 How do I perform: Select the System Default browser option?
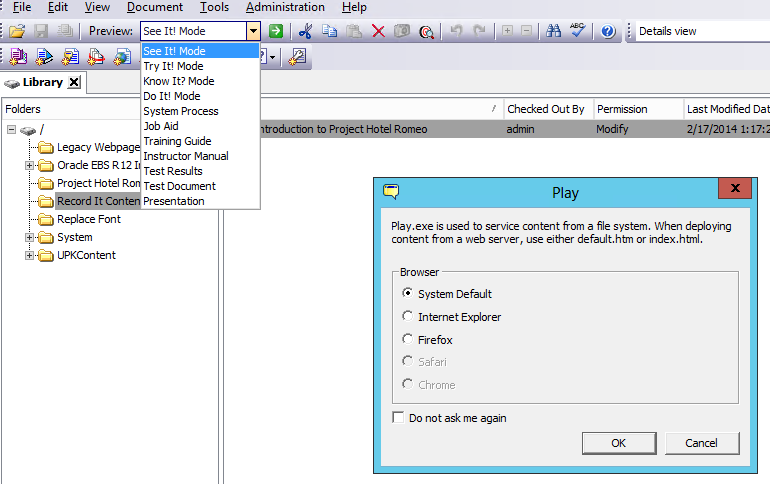point(407,294)
